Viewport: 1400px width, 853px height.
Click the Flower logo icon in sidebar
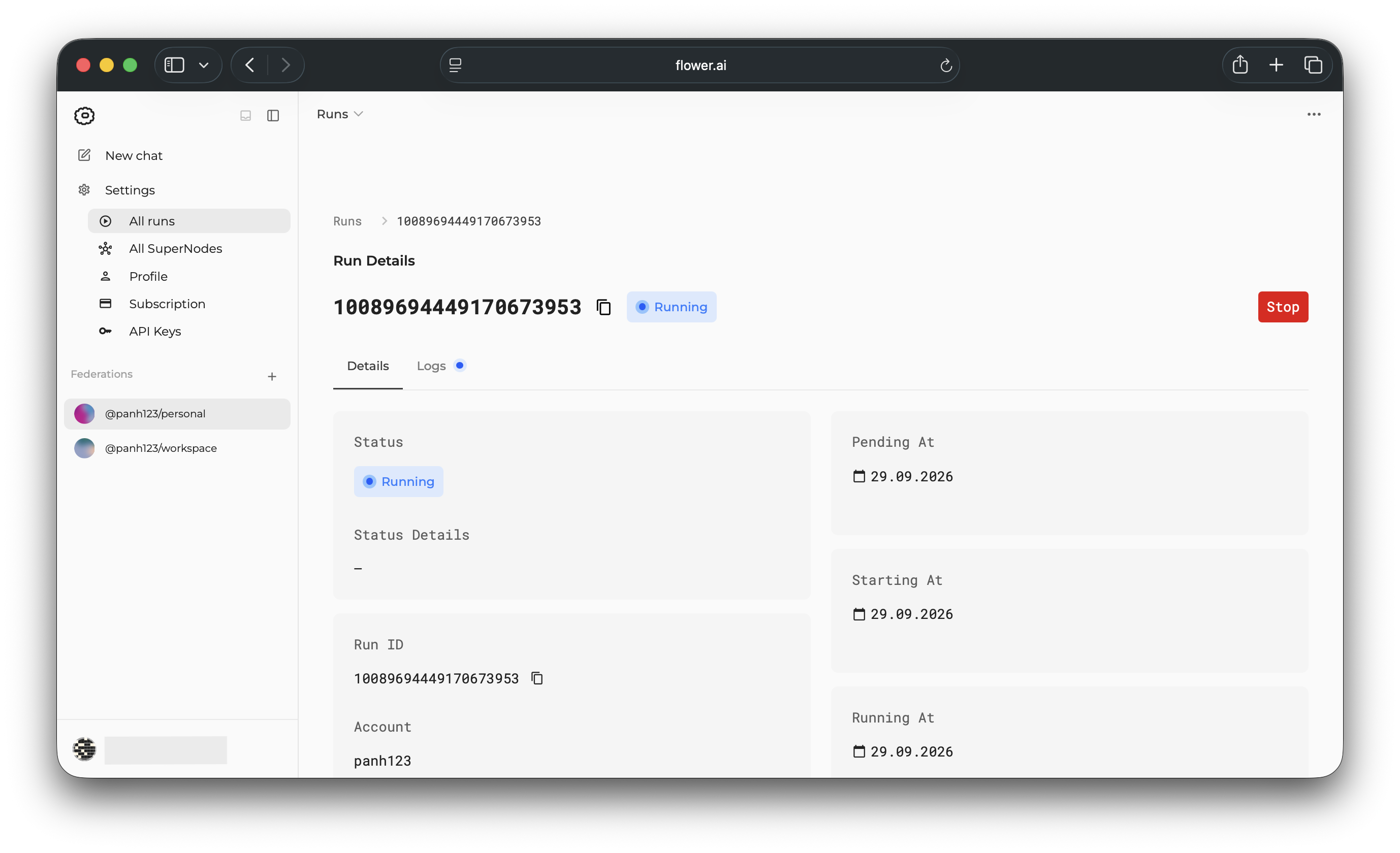pyautogui.click(x=84, y=115)
